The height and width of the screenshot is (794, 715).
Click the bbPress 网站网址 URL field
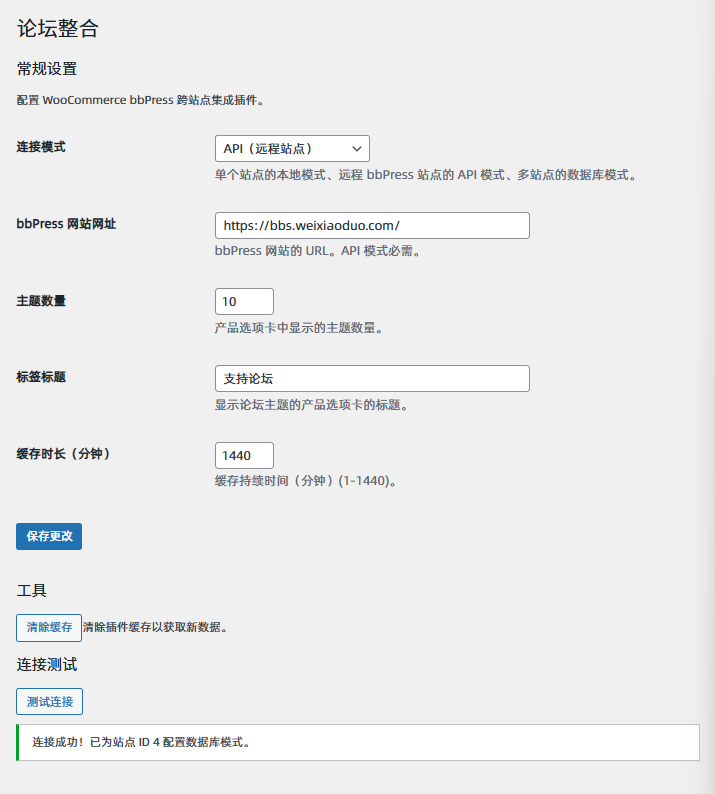[x=372, y=225]
